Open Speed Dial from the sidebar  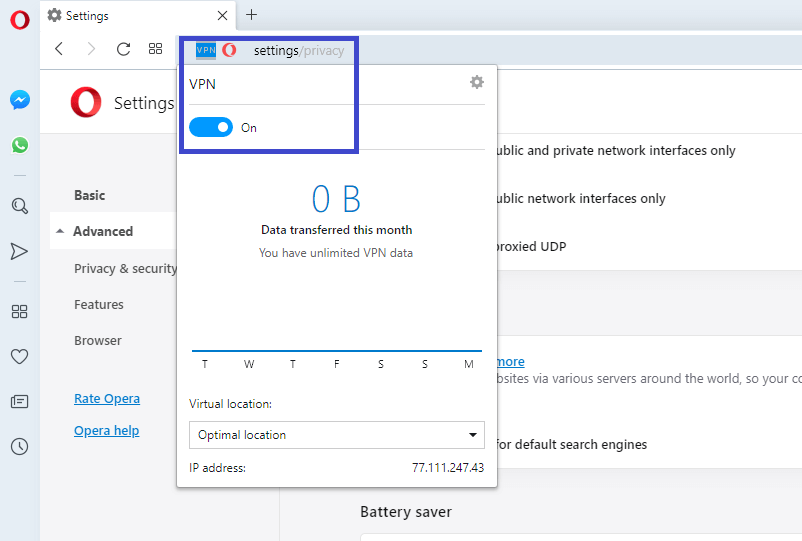pyautogui.click(x=19, y=311)
